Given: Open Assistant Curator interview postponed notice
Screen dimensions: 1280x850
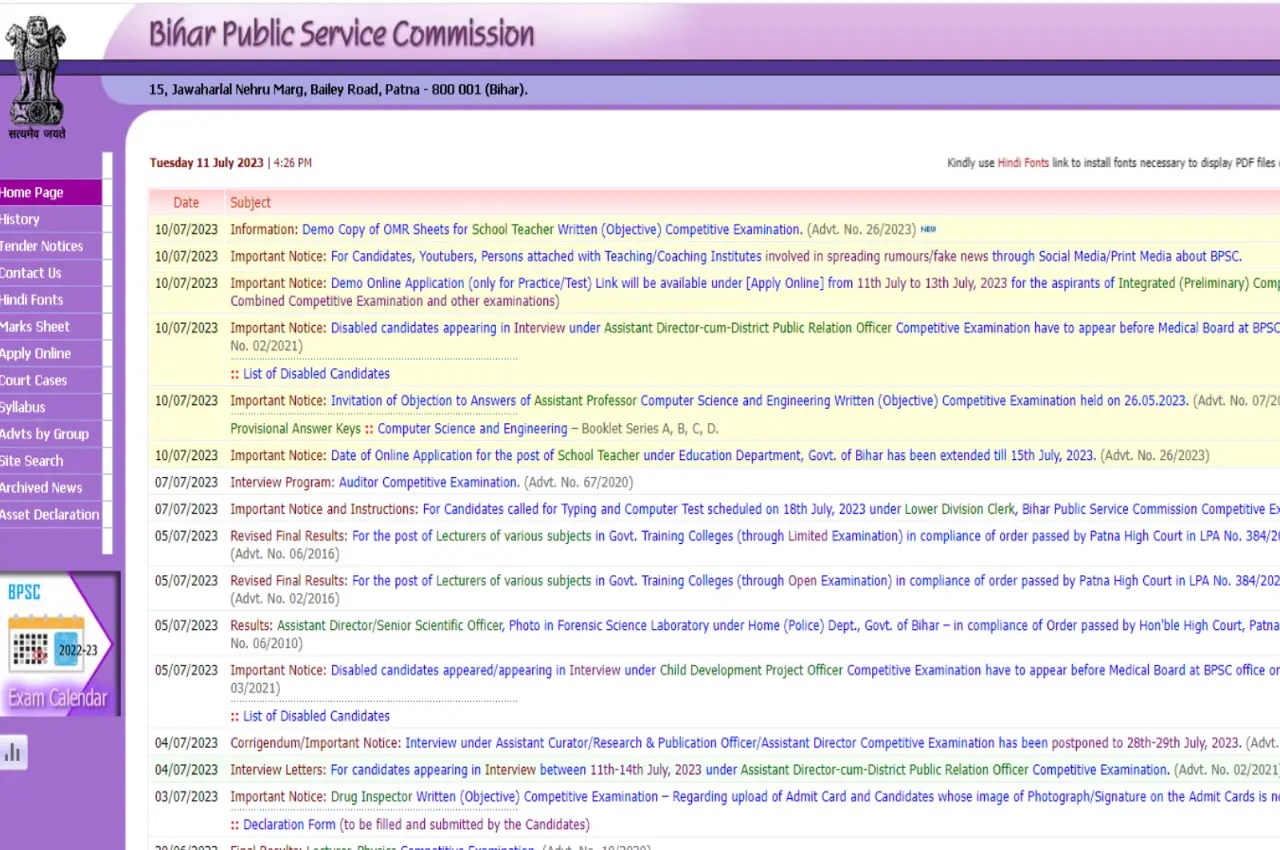Looking at the screenshot, I should 823,743.
